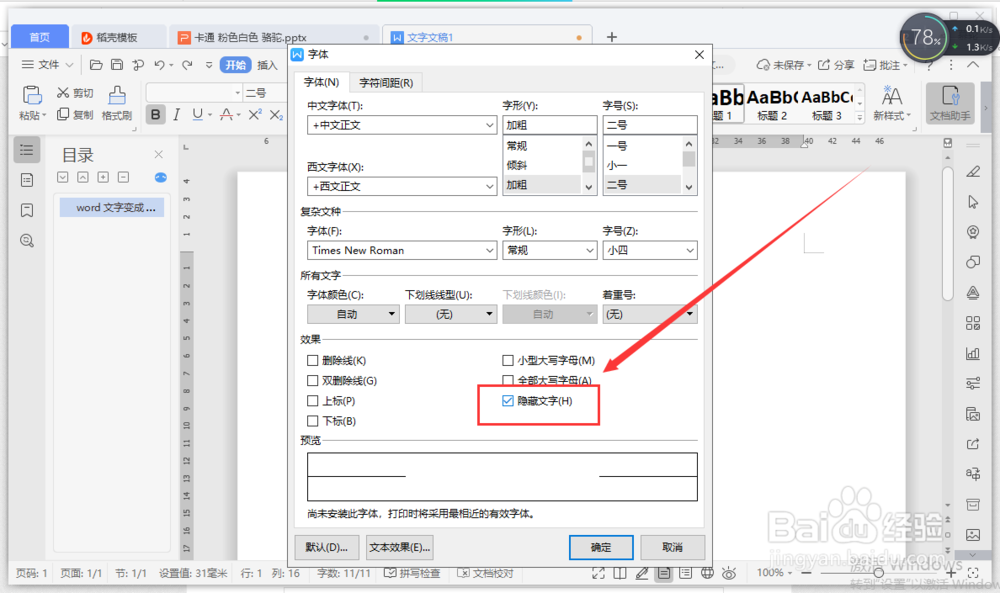This screenshot has width=1000, height=593.
Task: Uncheck the 隐藏文字 hidden text option
Action: pos(508,401)
